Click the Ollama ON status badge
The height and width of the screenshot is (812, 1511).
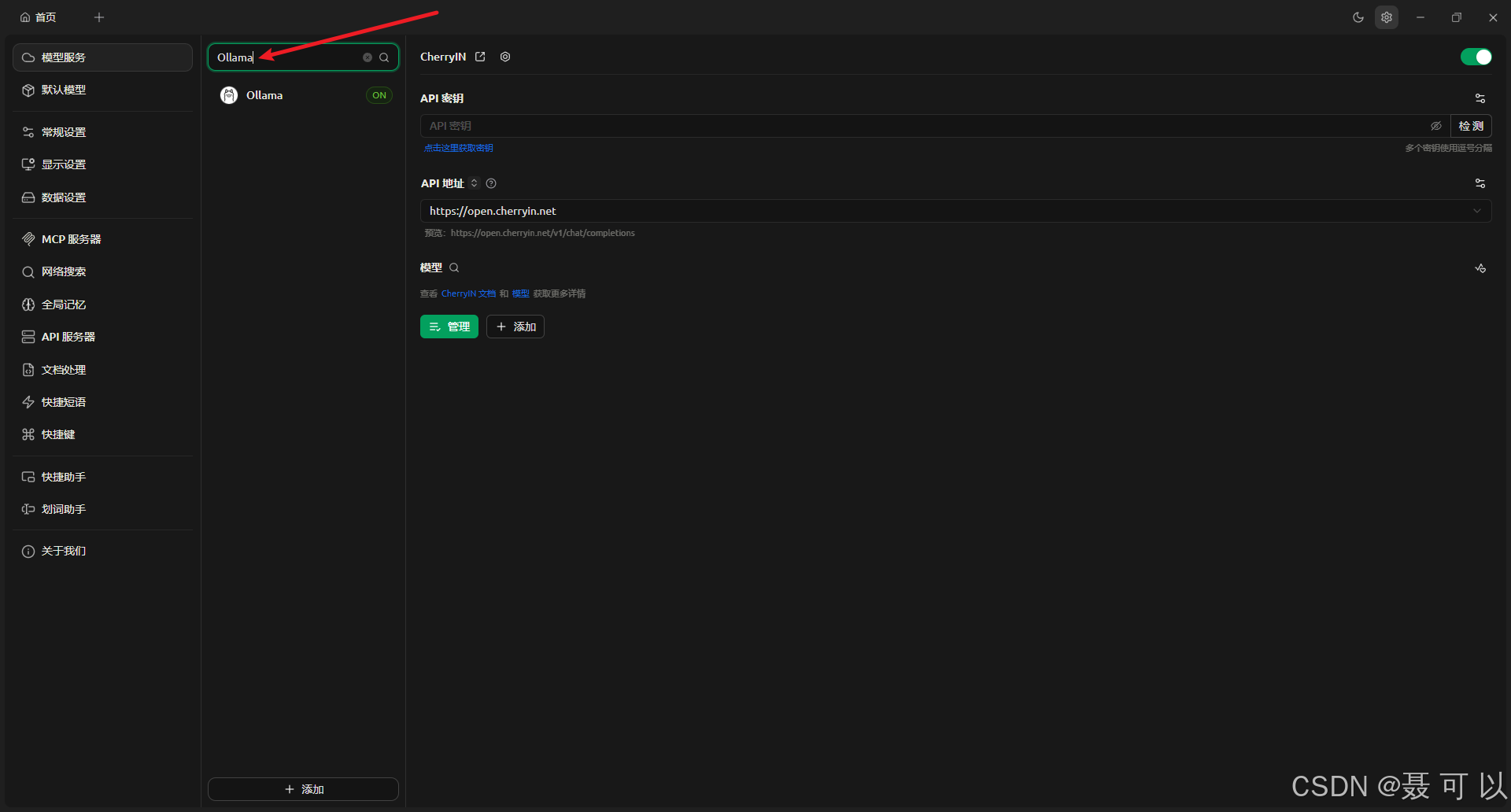point(379,95)
